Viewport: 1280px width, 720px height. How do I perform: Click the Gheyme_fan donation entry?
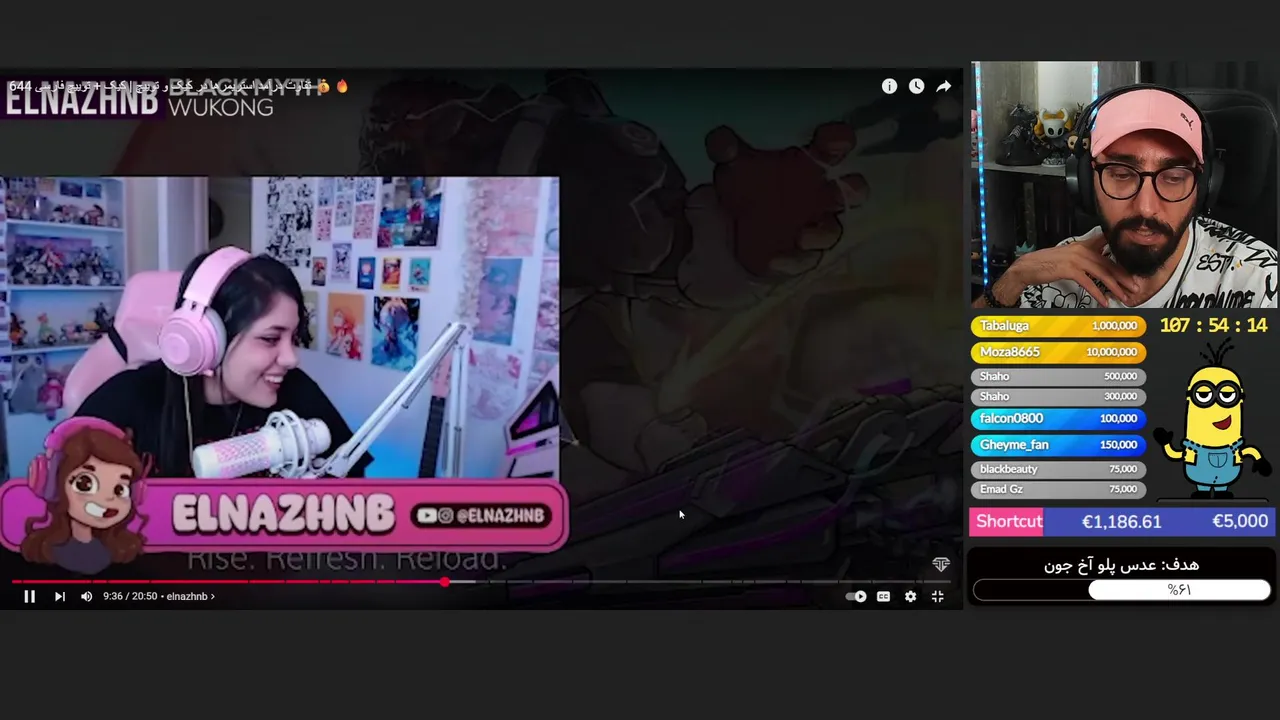(1058, 444)
